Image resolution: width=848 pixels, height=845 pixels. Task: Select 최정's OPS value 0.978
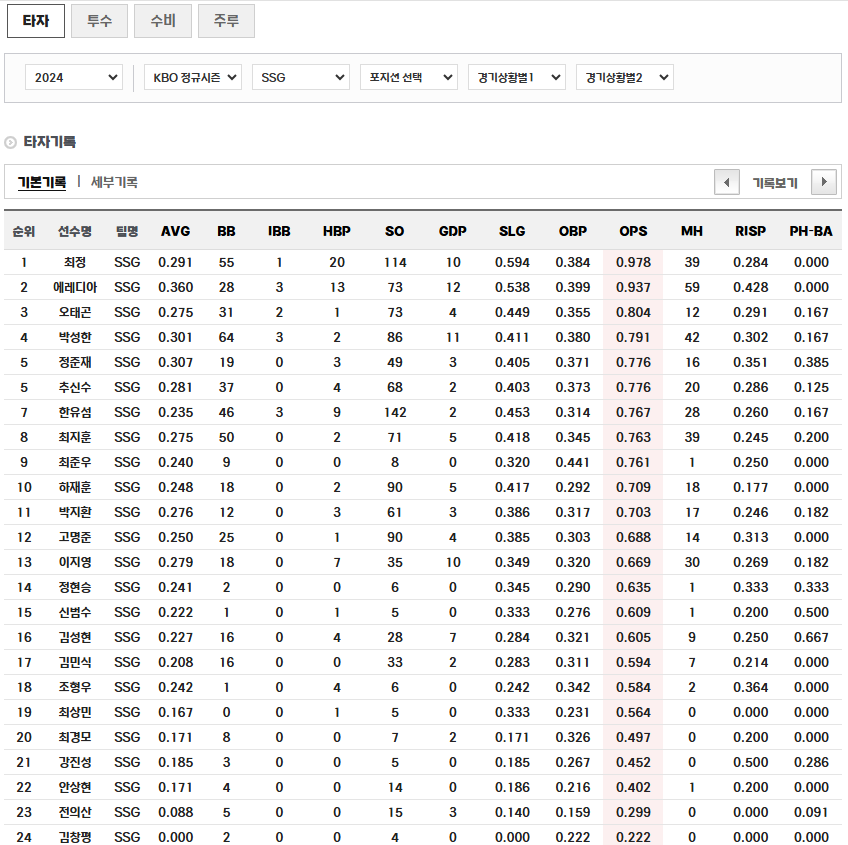pos(633,262)
